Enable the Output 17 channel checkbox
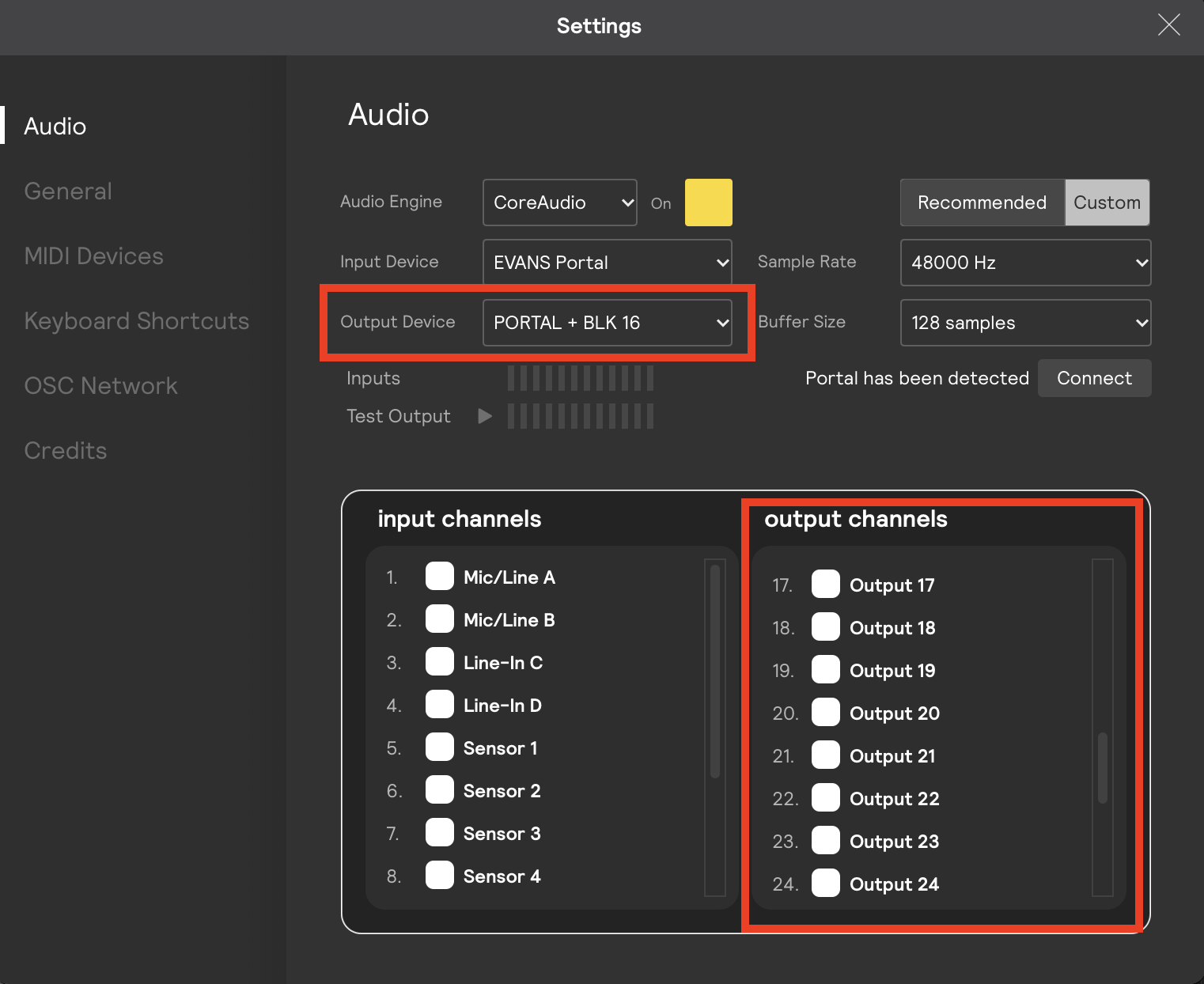The image size is (1204, 984). tap(826, 585)
